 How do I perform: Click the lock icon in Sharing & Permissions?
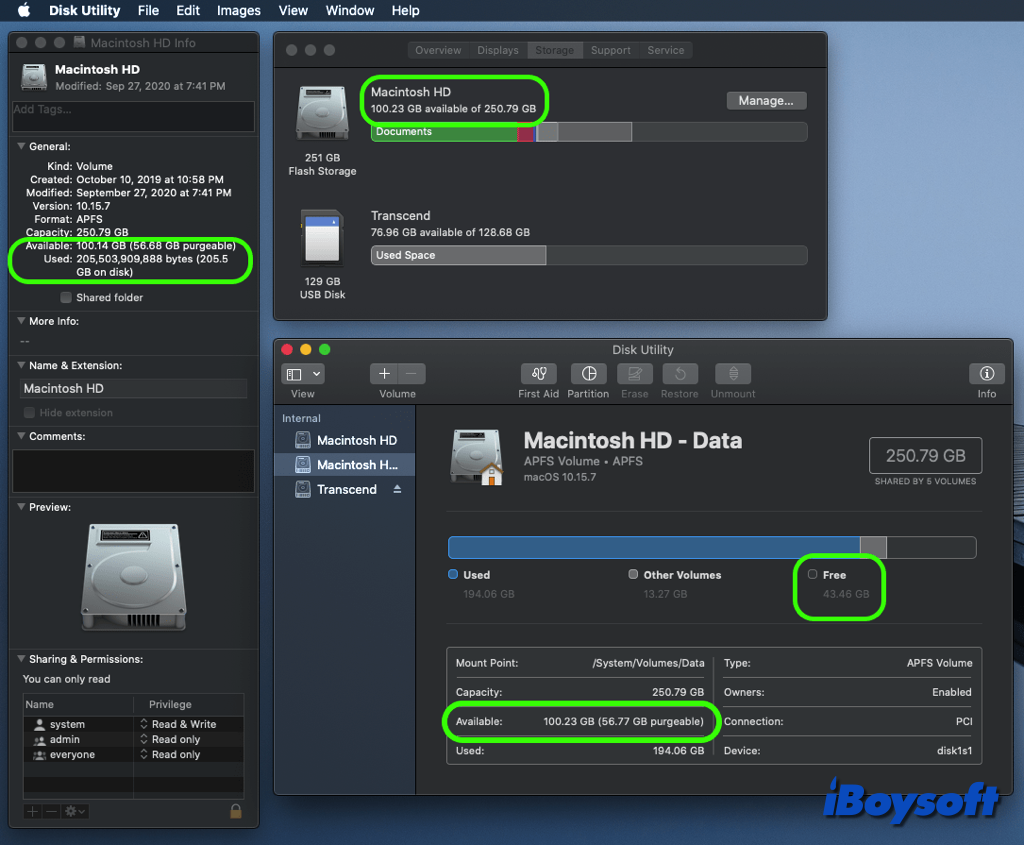(236, 811)
